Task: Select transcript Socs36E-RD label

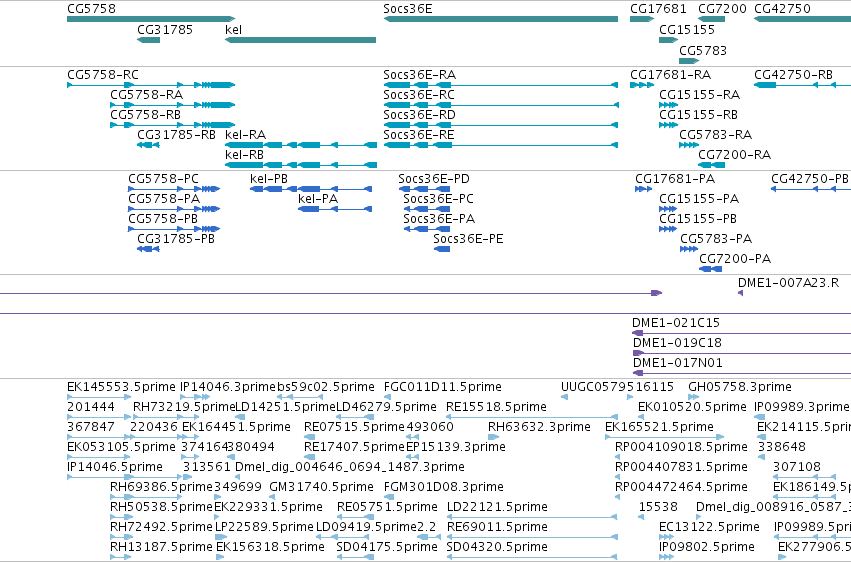Action: click(x=420, y=115)
